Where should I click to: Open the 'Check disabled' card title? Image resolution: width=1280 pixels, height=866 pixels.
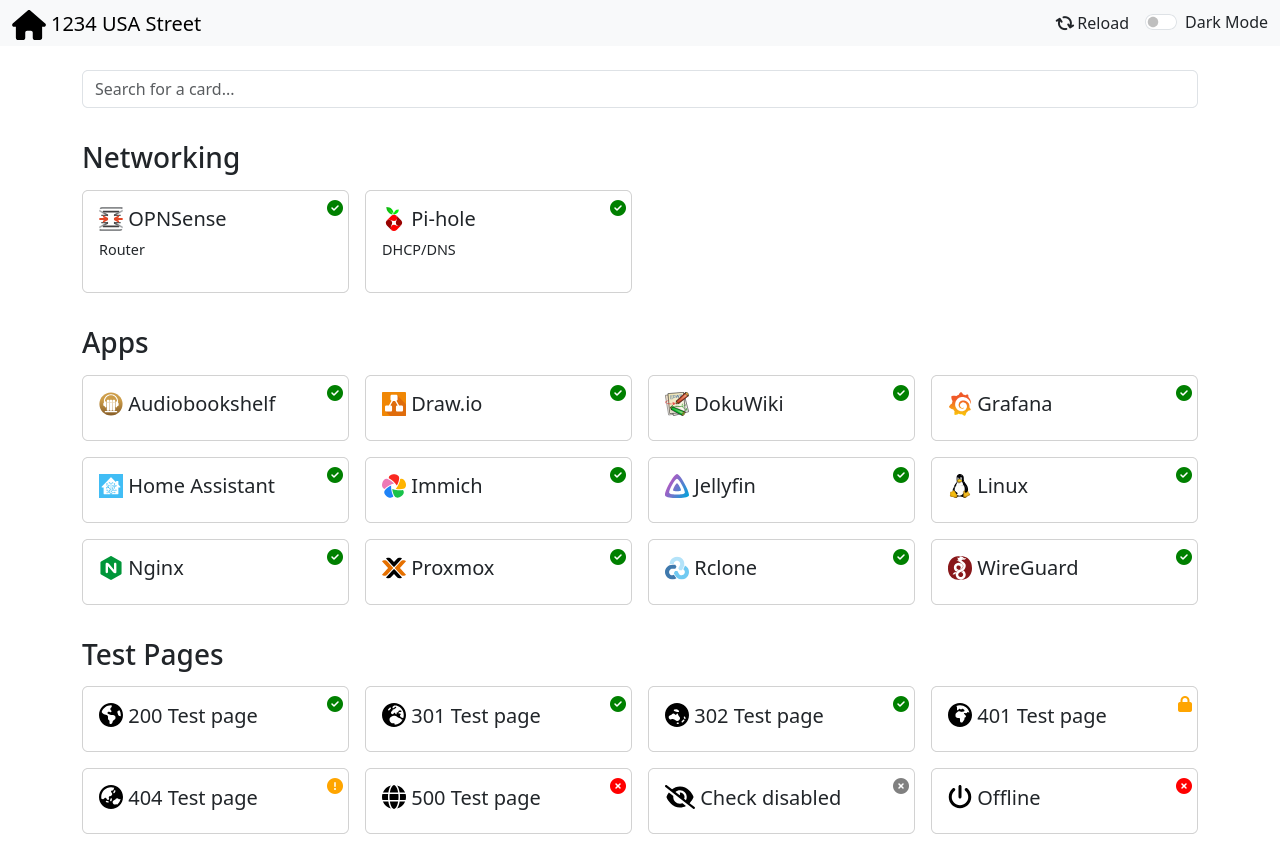pyautogui.click(x=771, y=797)
